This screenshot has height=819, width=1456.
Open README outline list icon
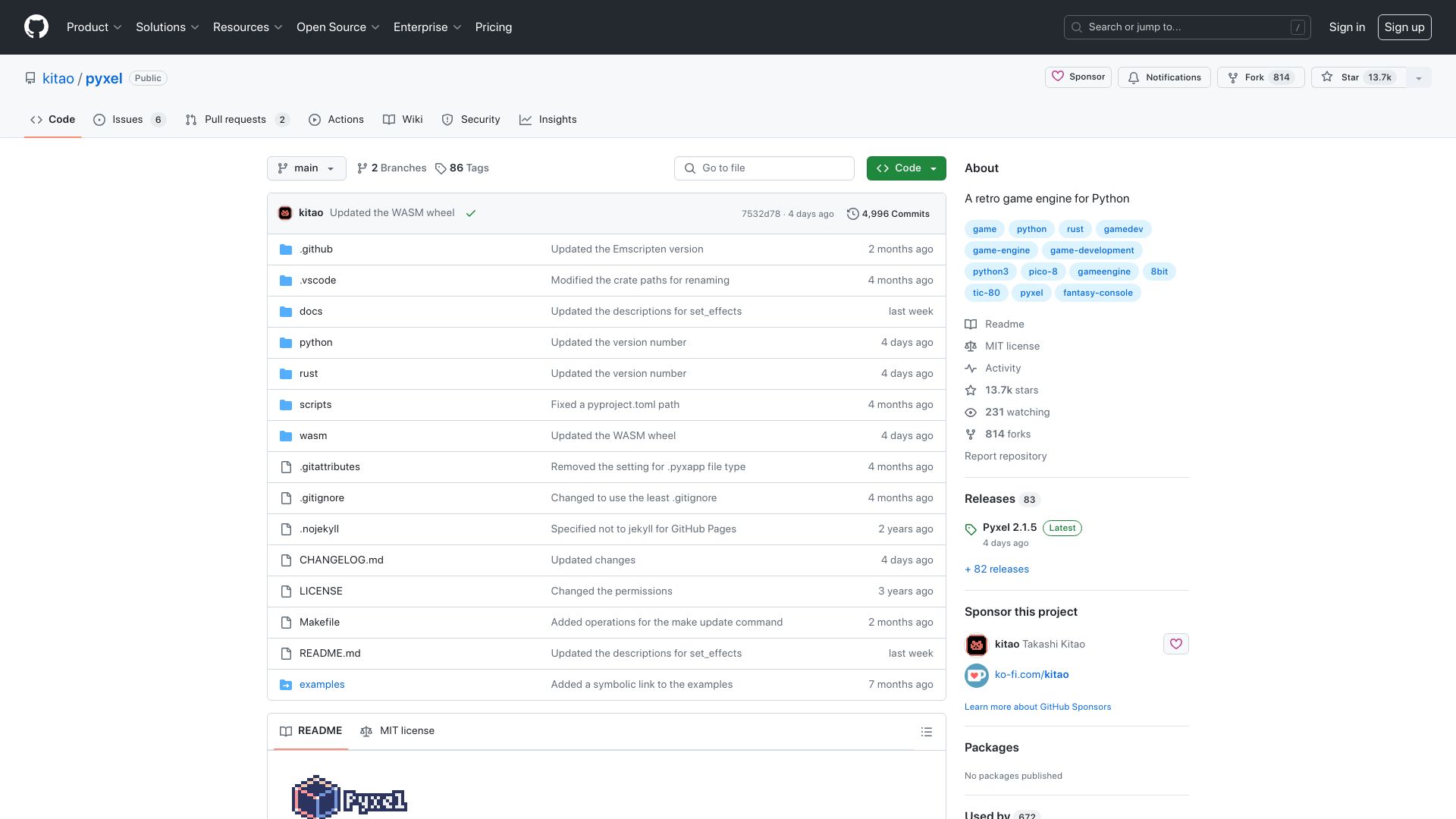pyautogui.click(x=926, y=732)
